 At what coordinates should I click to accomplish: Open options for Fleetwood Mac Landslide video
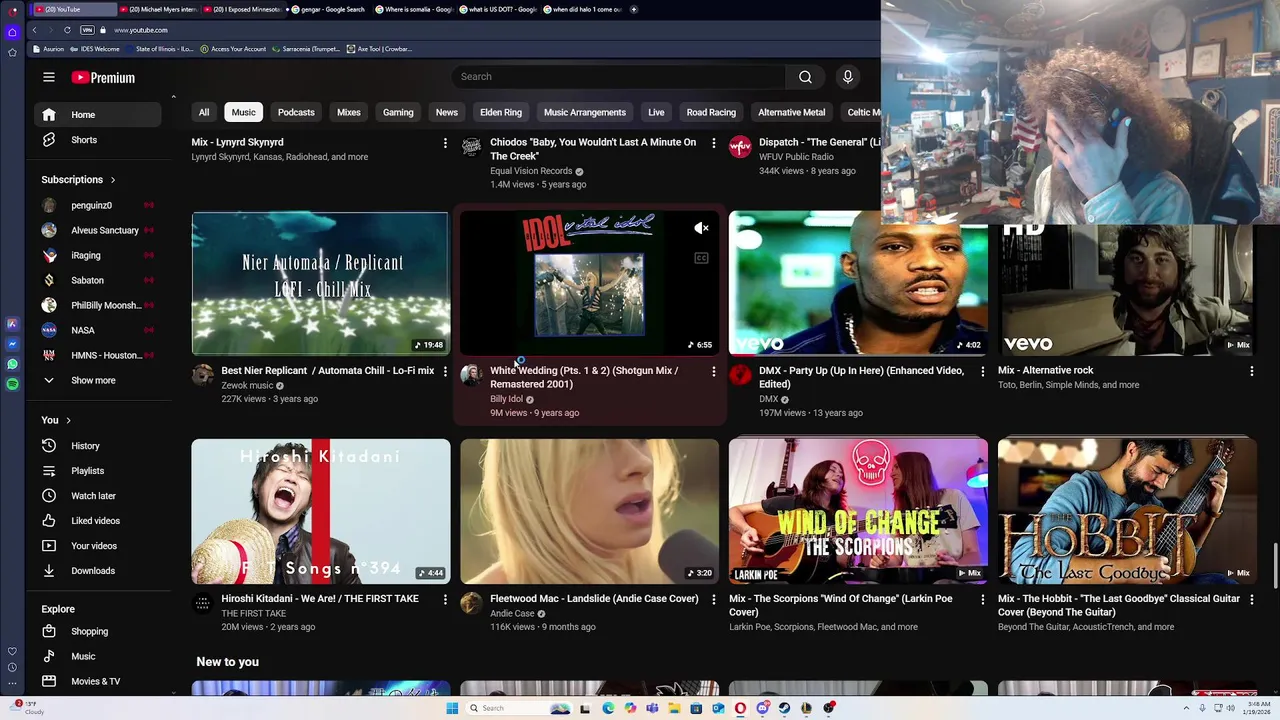(713, 599)
